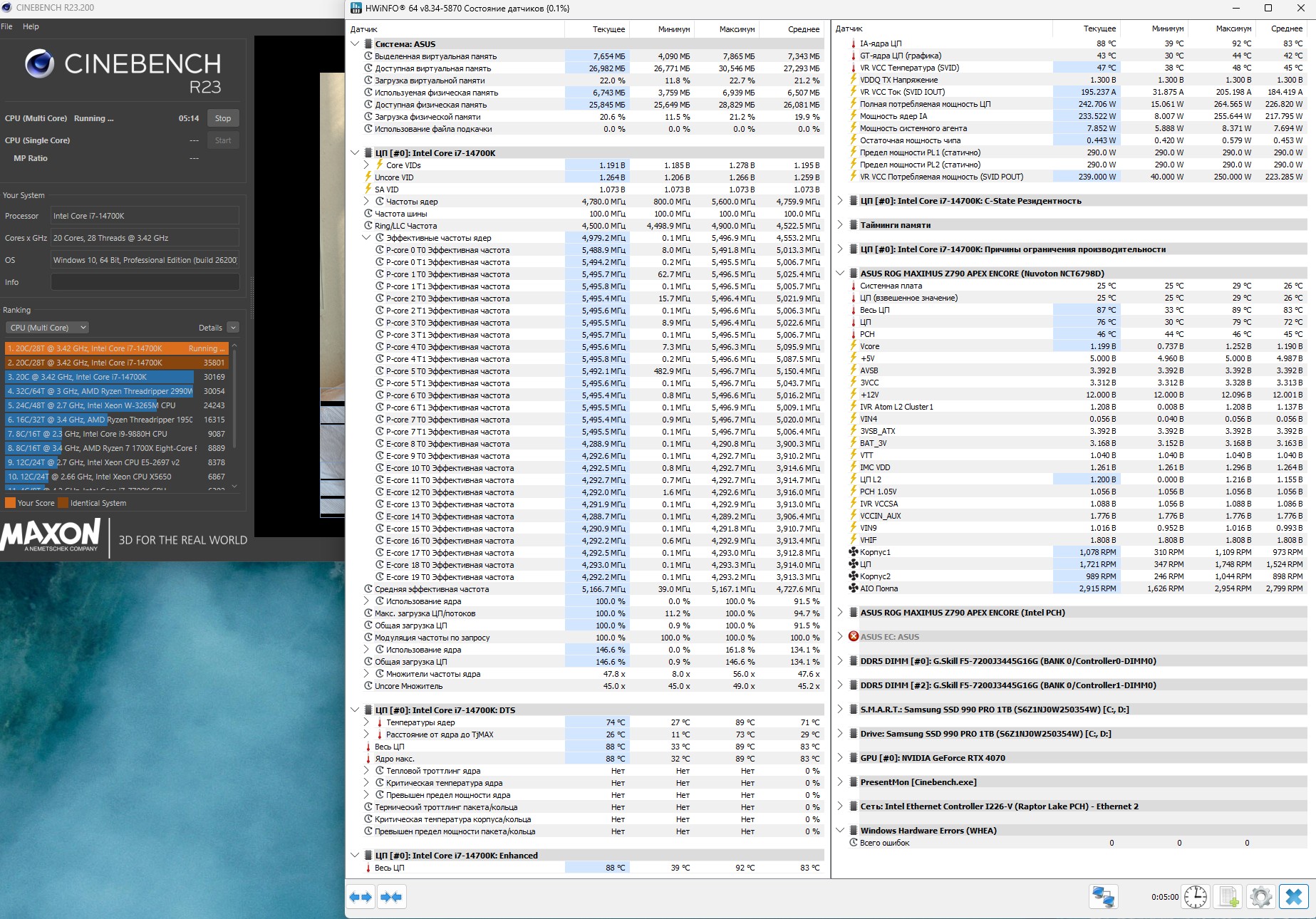The width and height of the screenshot is (1316, 919).
Task: Click the Start button for Single Core
Action: click(x=223, y=140)
